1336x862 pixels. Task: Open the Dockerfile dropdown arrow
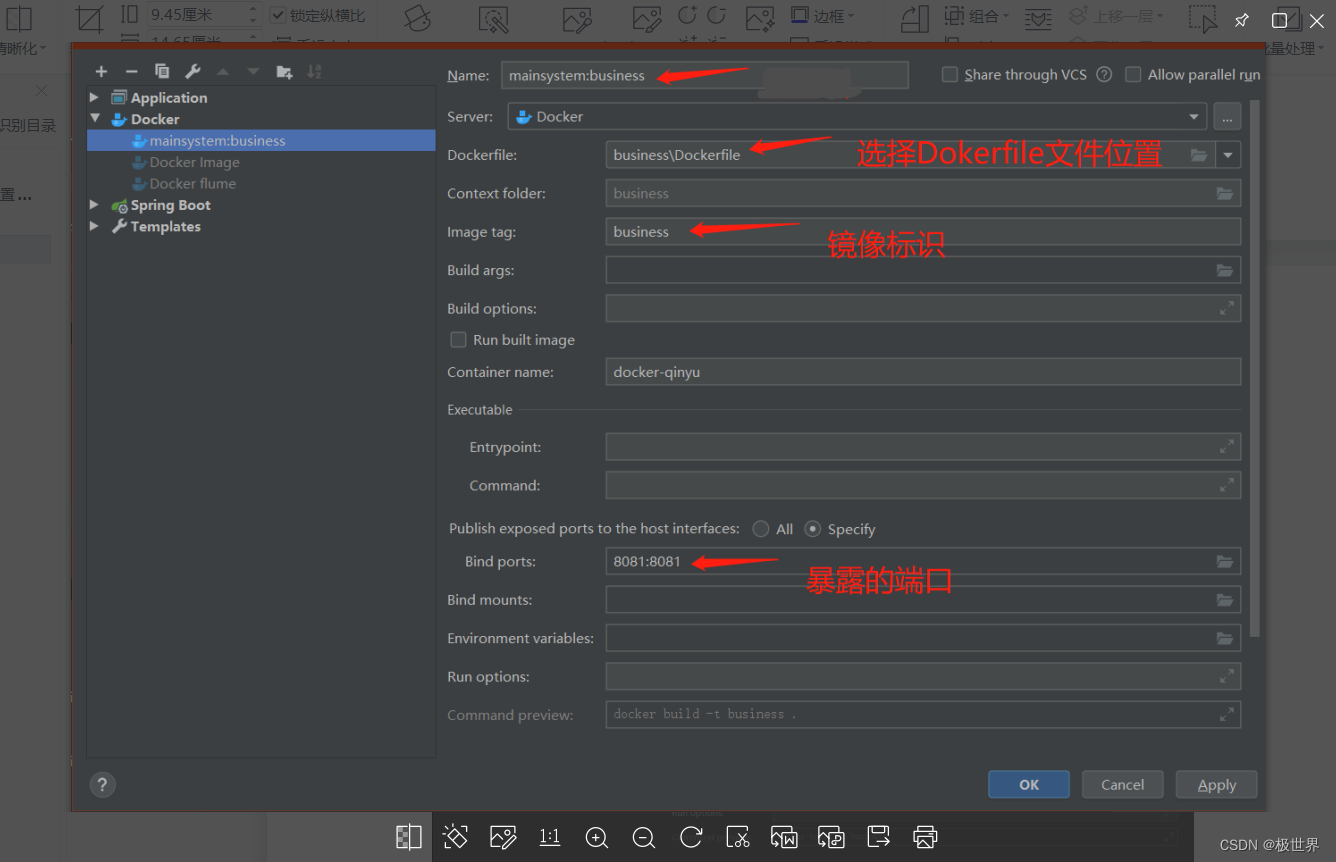[1228, 155]
